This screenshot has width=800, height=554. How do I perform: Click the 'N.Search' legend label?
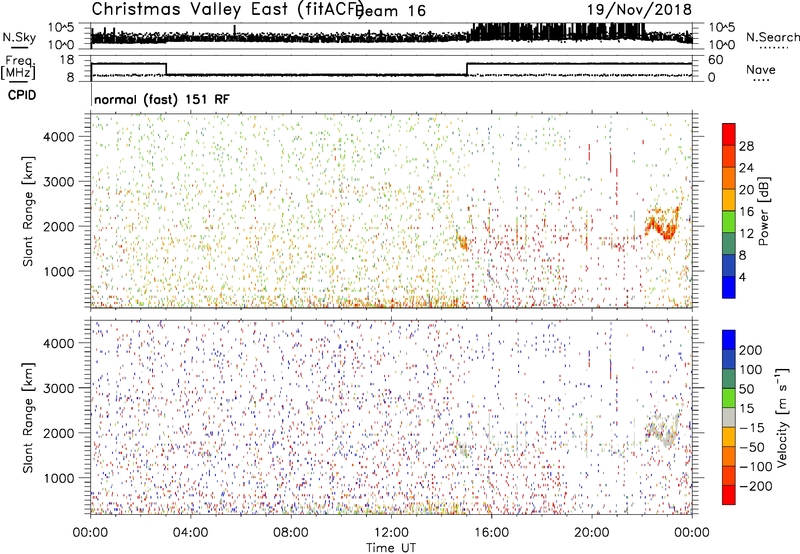click(x=772, y=37)
